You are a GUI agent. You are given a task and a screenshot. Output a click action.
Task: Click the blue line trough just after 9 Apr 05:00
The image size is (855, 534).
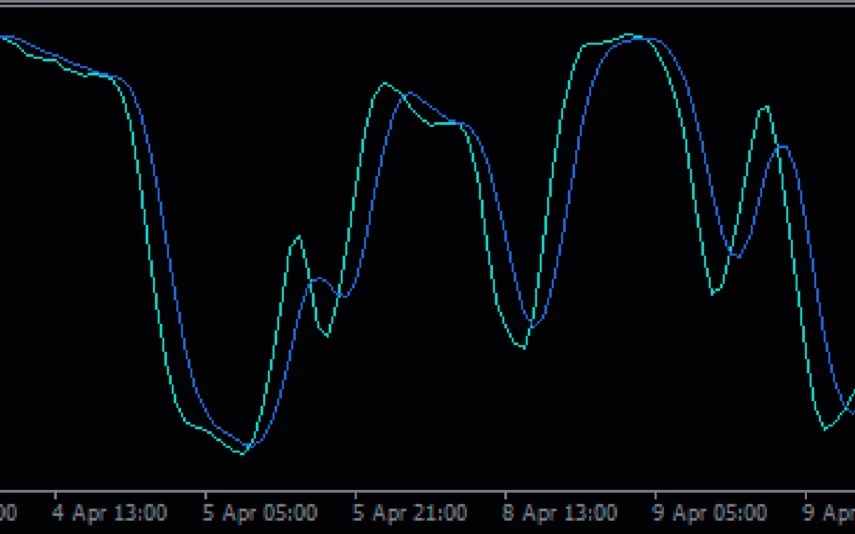pyautogui.click(x=736, y=257)
